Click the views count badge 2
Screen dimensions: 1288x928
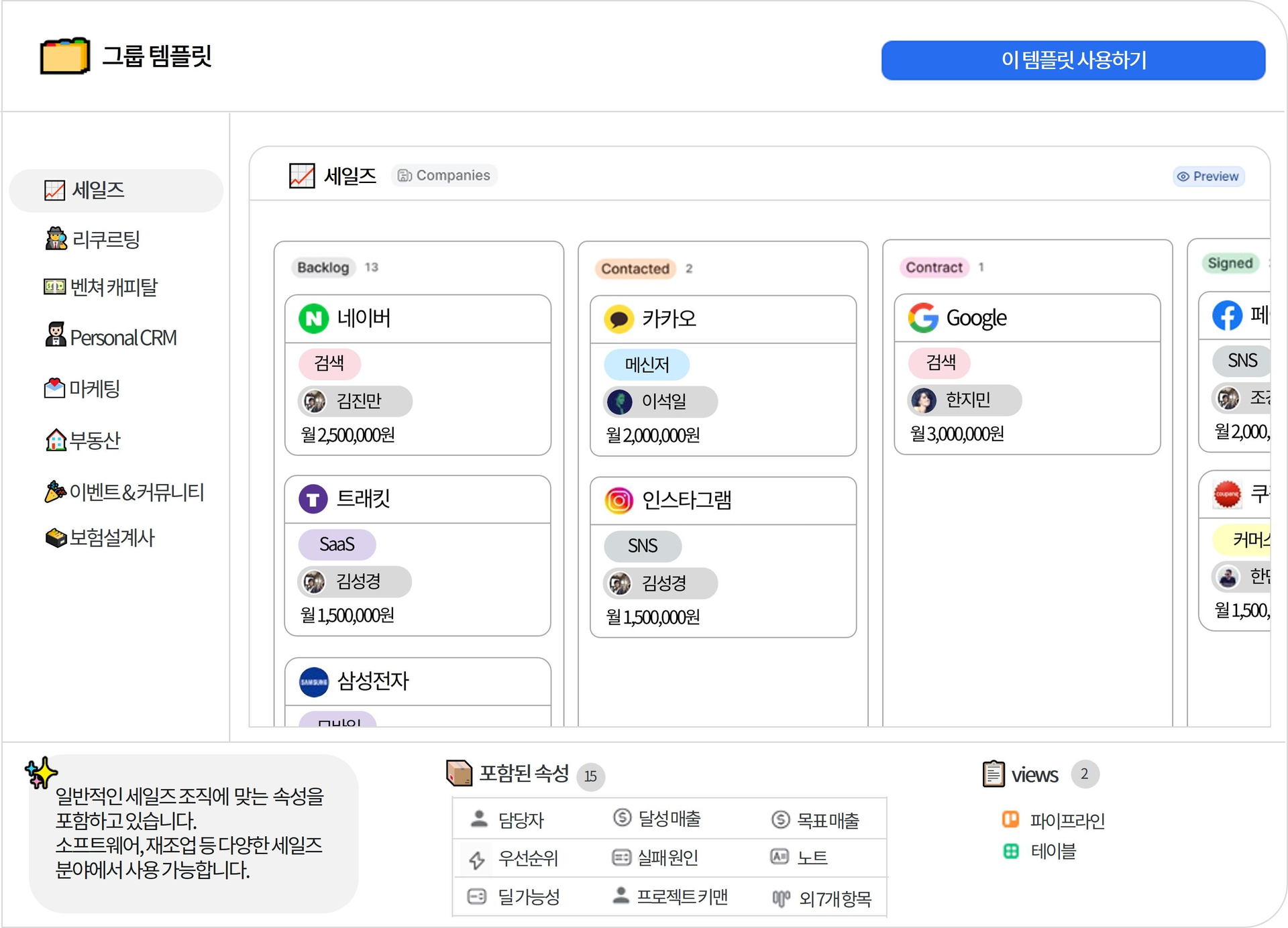(x=1085, y=774)
